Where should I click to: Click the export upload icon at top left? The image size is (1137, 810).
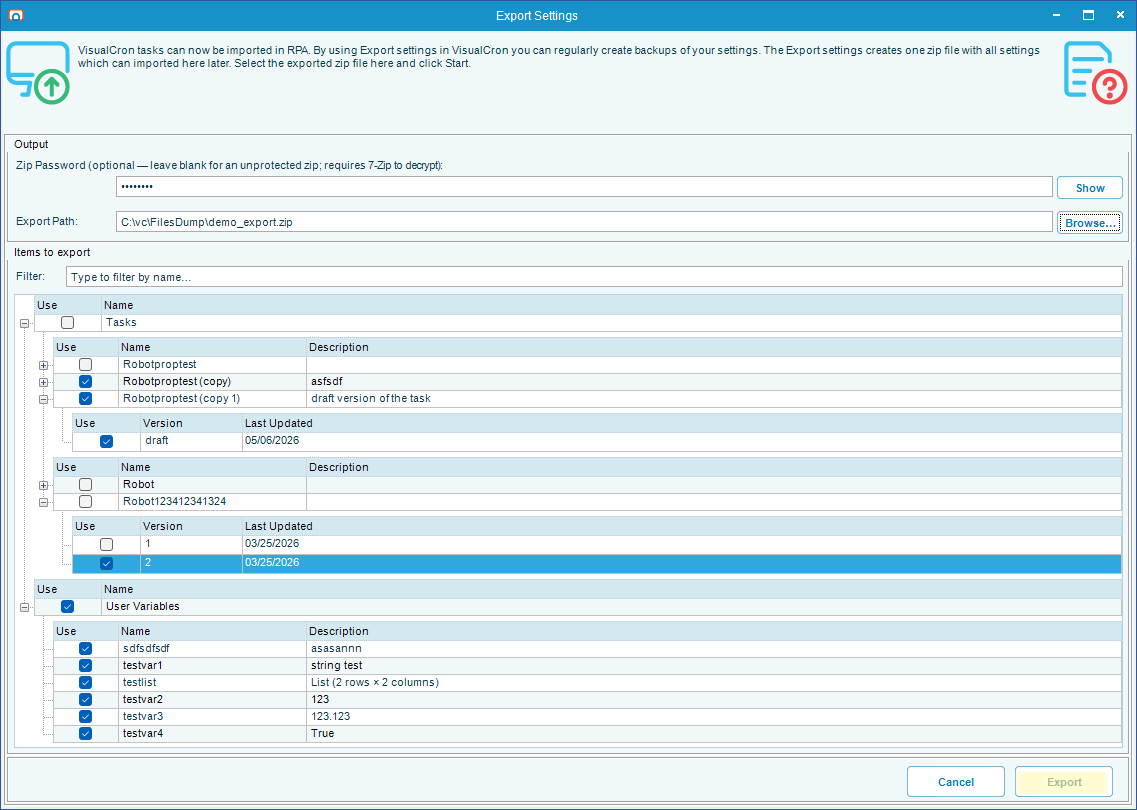coord(38,73)
